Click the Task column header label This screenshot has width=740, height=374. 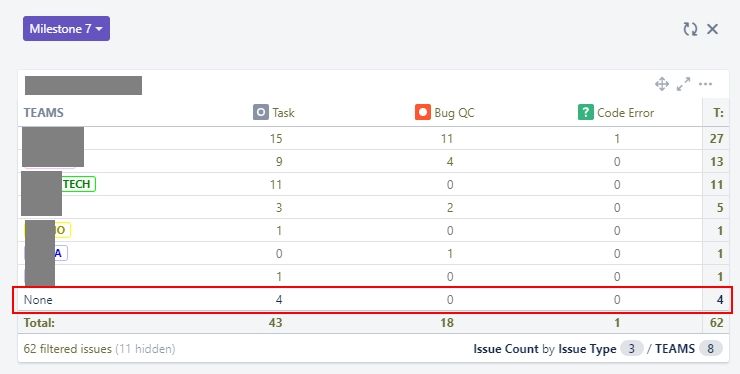[x=283, y=113]
